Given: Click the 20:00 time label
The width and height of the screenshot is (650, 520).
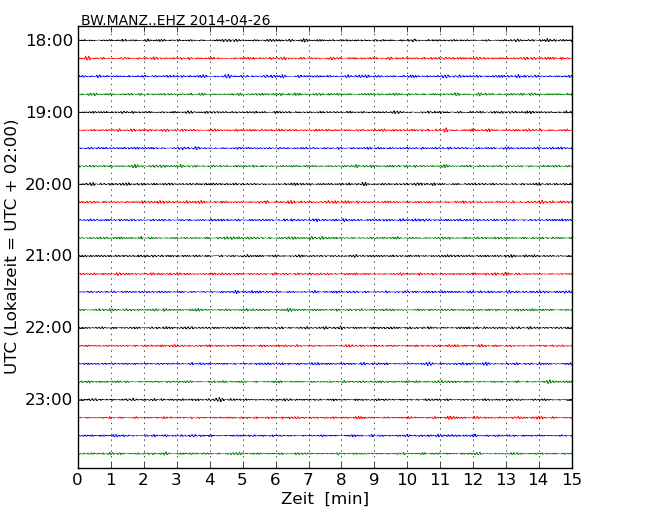Looking at the screenshot, I should click(49, 184).
